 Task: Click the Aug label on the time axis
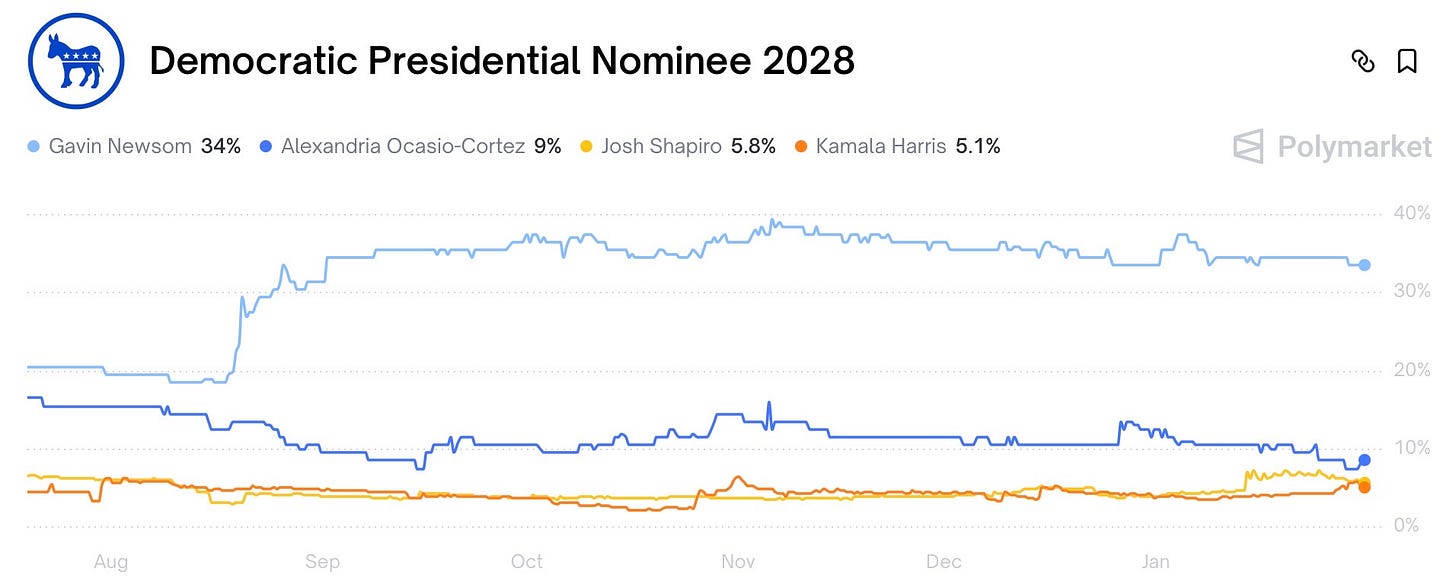(x=111, y=562)
